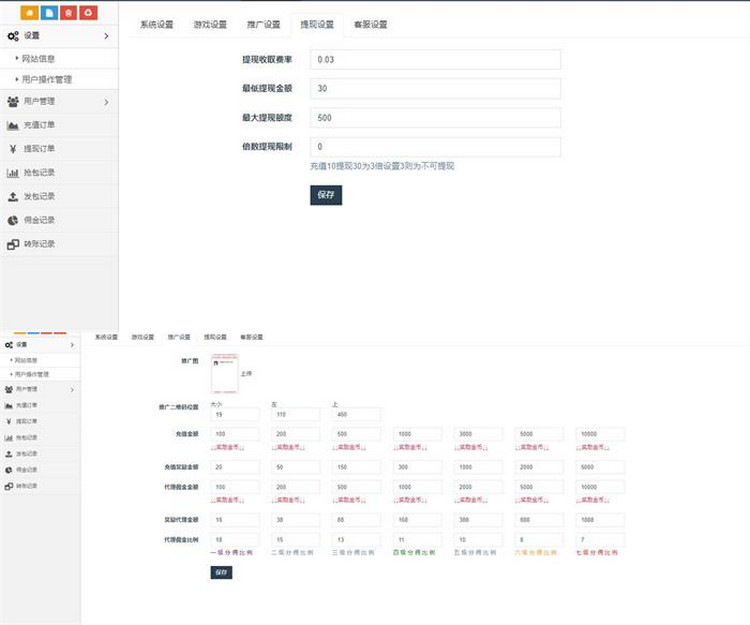
Task: Open the 系统设置 tab on withdrawal page
Action: tap(157, 24)
